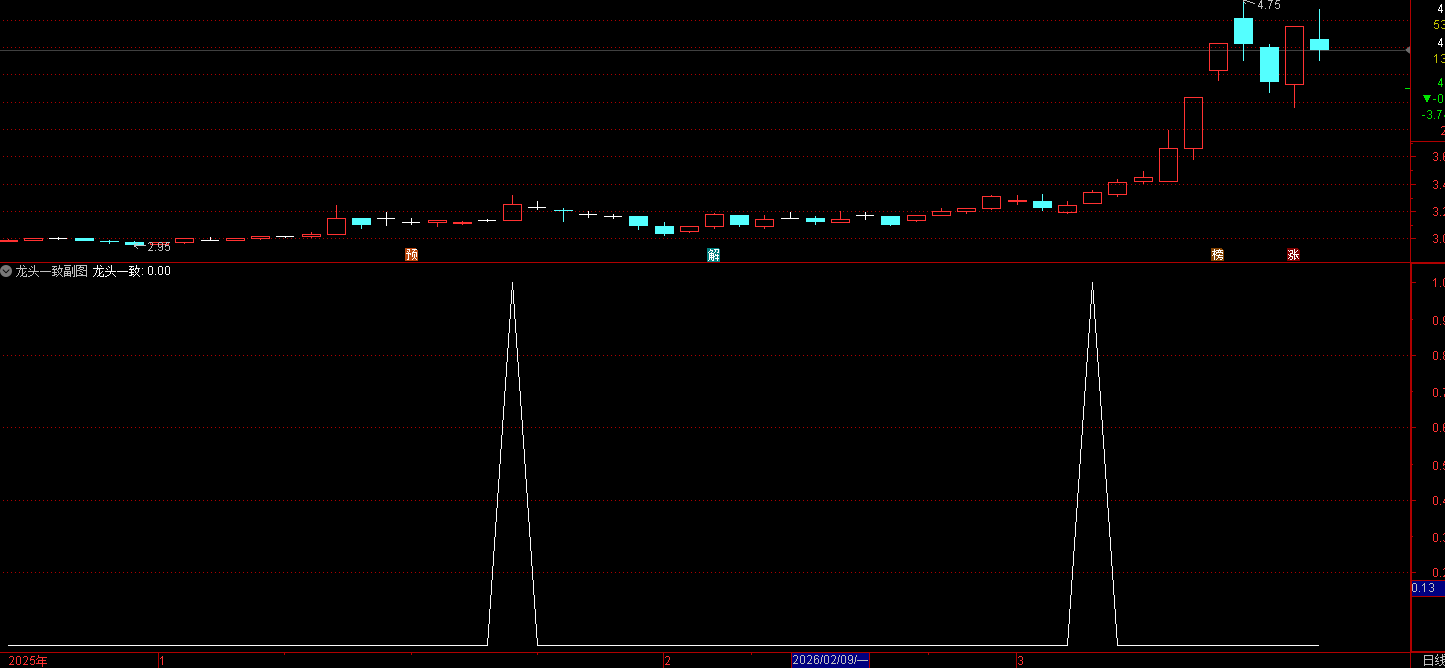Click the 涨 limit-up event marker
The width and height of the screenshot is (1445, 668).
(x=1293, y=255)
